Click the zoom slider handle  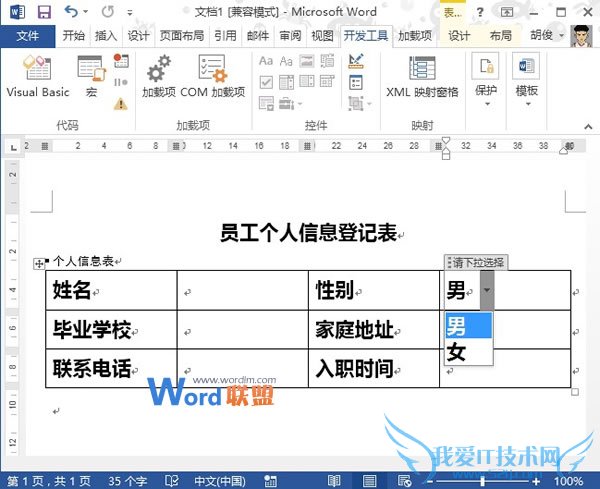tap(483, 481)
